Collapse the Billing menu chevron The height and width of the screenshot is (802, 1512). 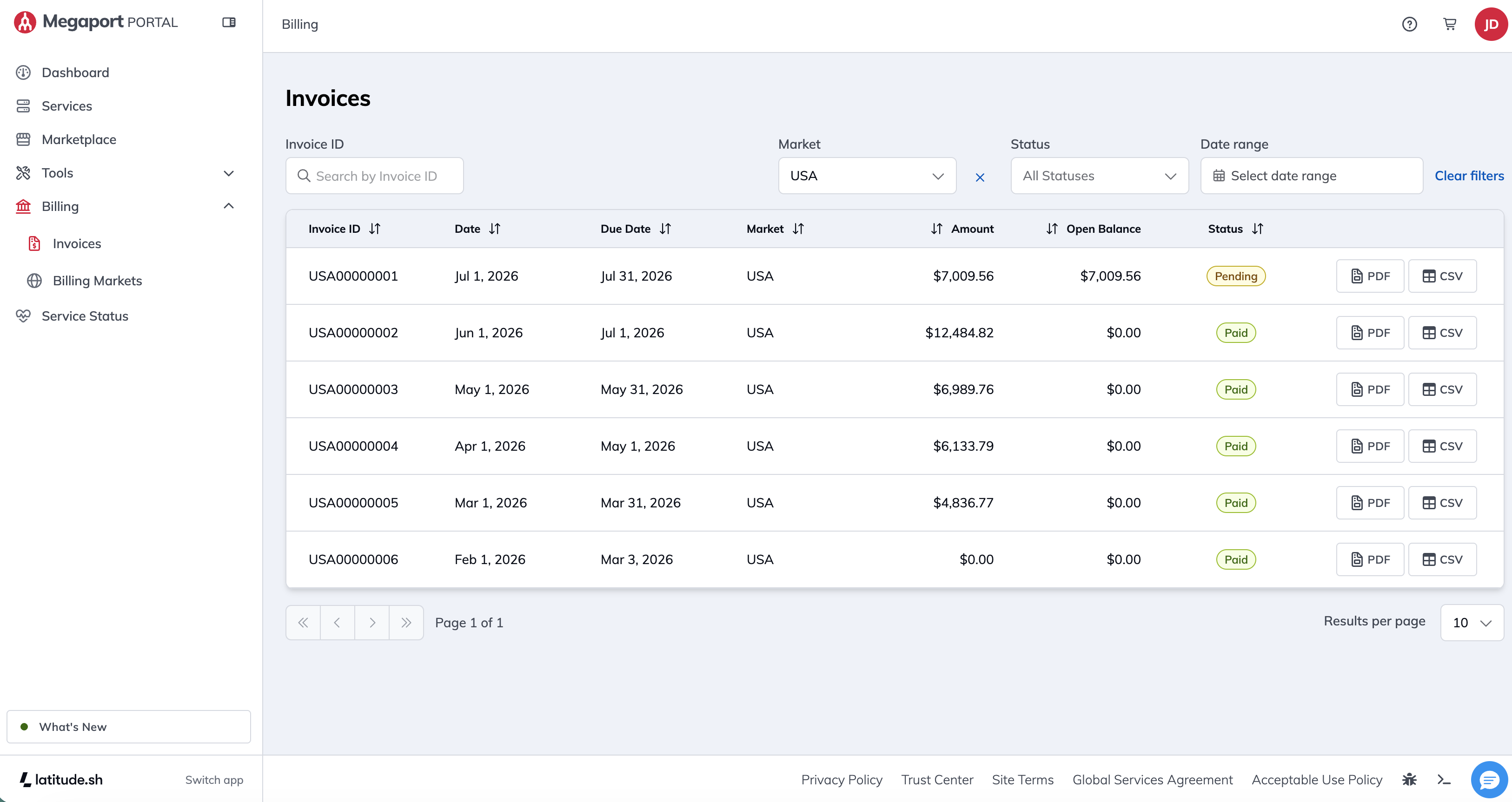click(229, 206)
